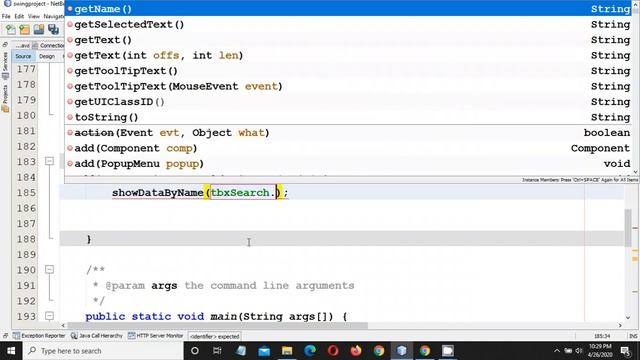Choose getText() without parameters
Image resolution: width=640 pixels, height=360 pixels.
(349, 40)
